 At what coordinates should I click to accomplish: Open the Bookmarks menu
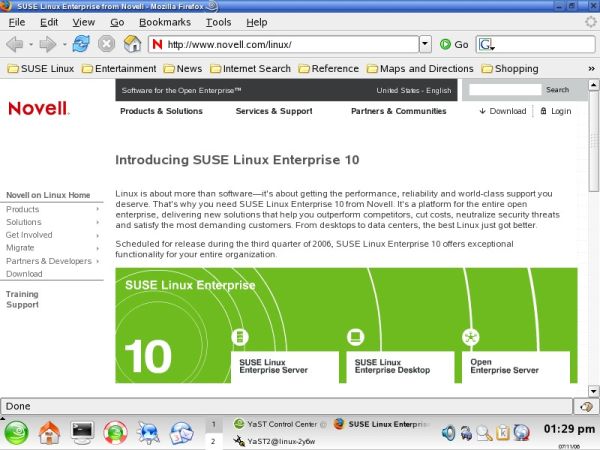[x=165, y=22]
